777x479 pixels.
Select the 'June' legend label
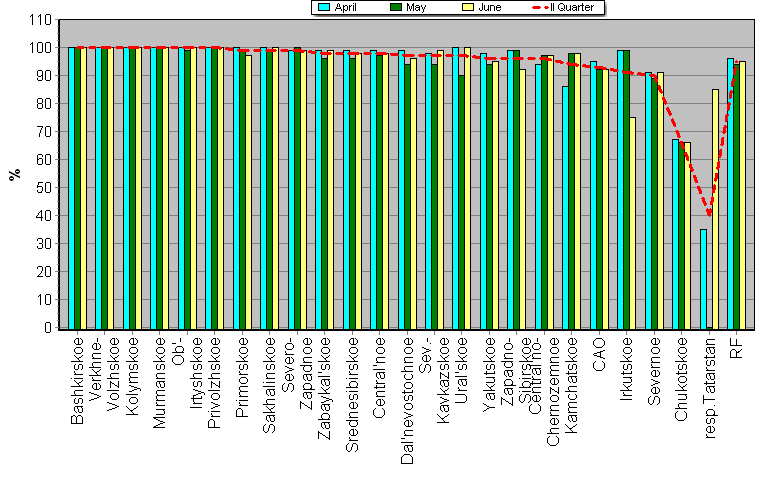click(x=490, y=7)
